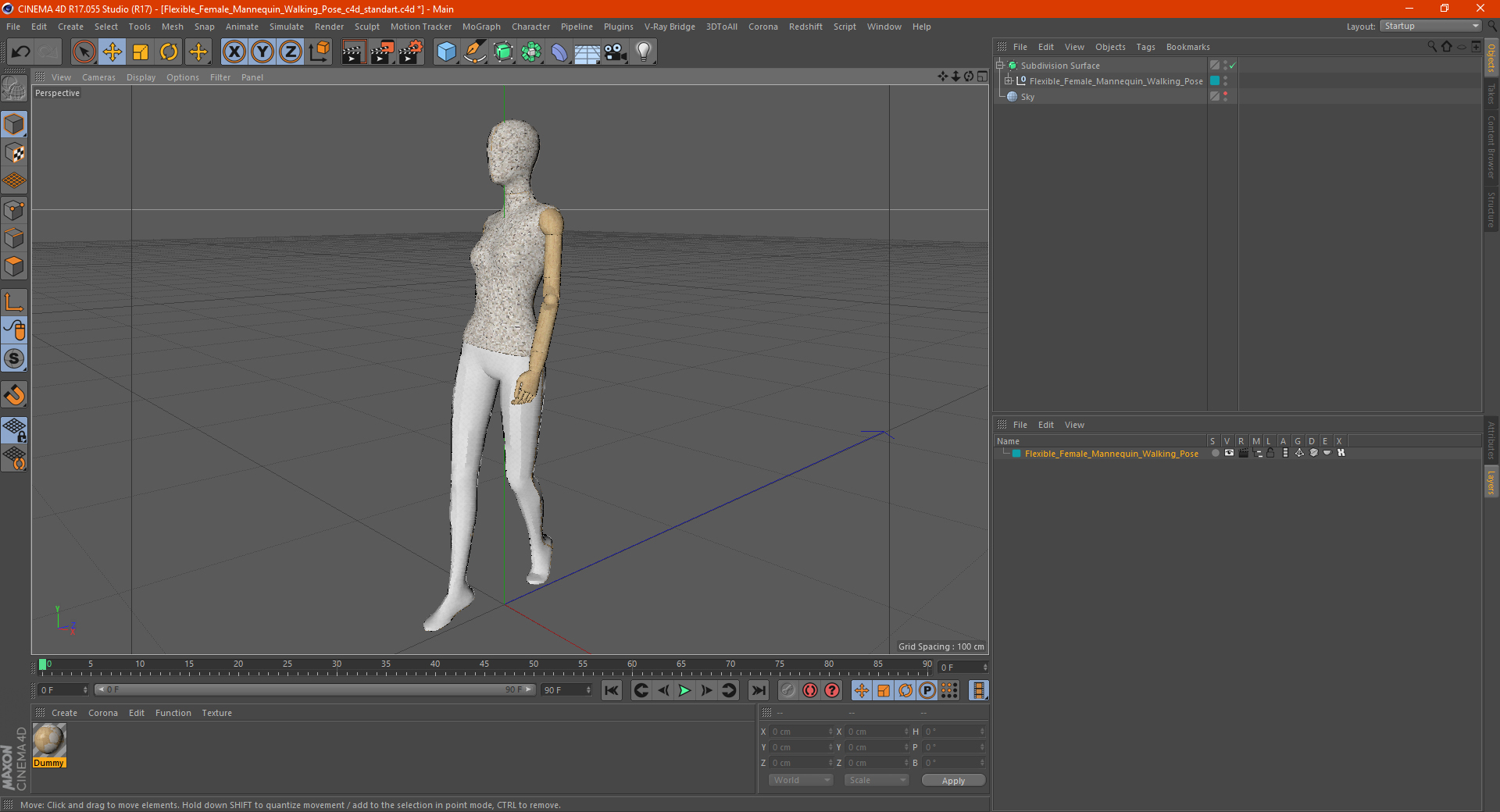The image size is (1500, 812).
Task: Open the Bend deformer icon
Action: 559,52
